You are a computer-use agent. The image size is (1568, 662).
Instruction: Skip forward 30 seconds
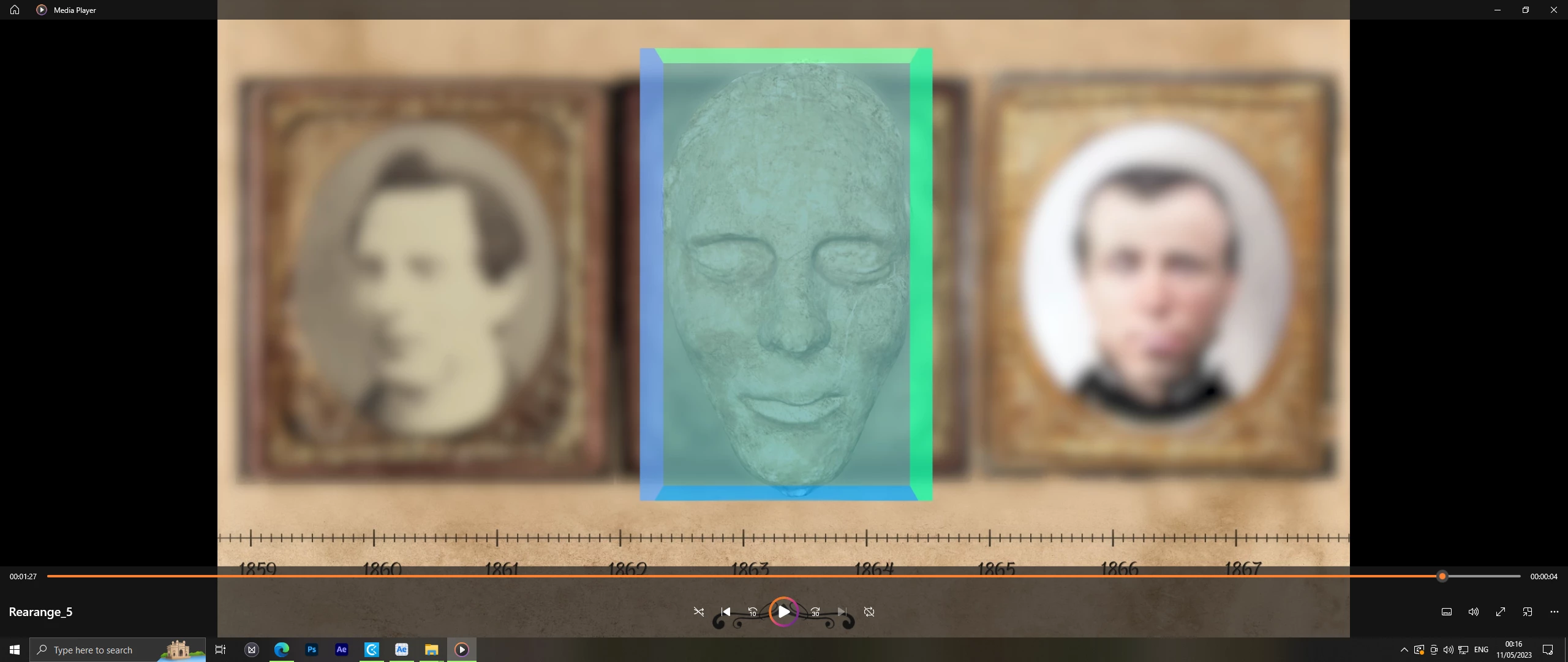[x=815, y=612]
